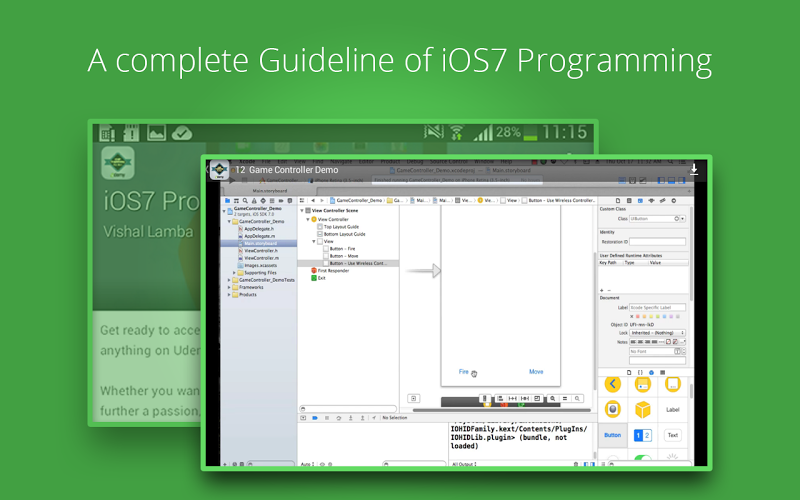Choose the Label object in library

[672, 409]
